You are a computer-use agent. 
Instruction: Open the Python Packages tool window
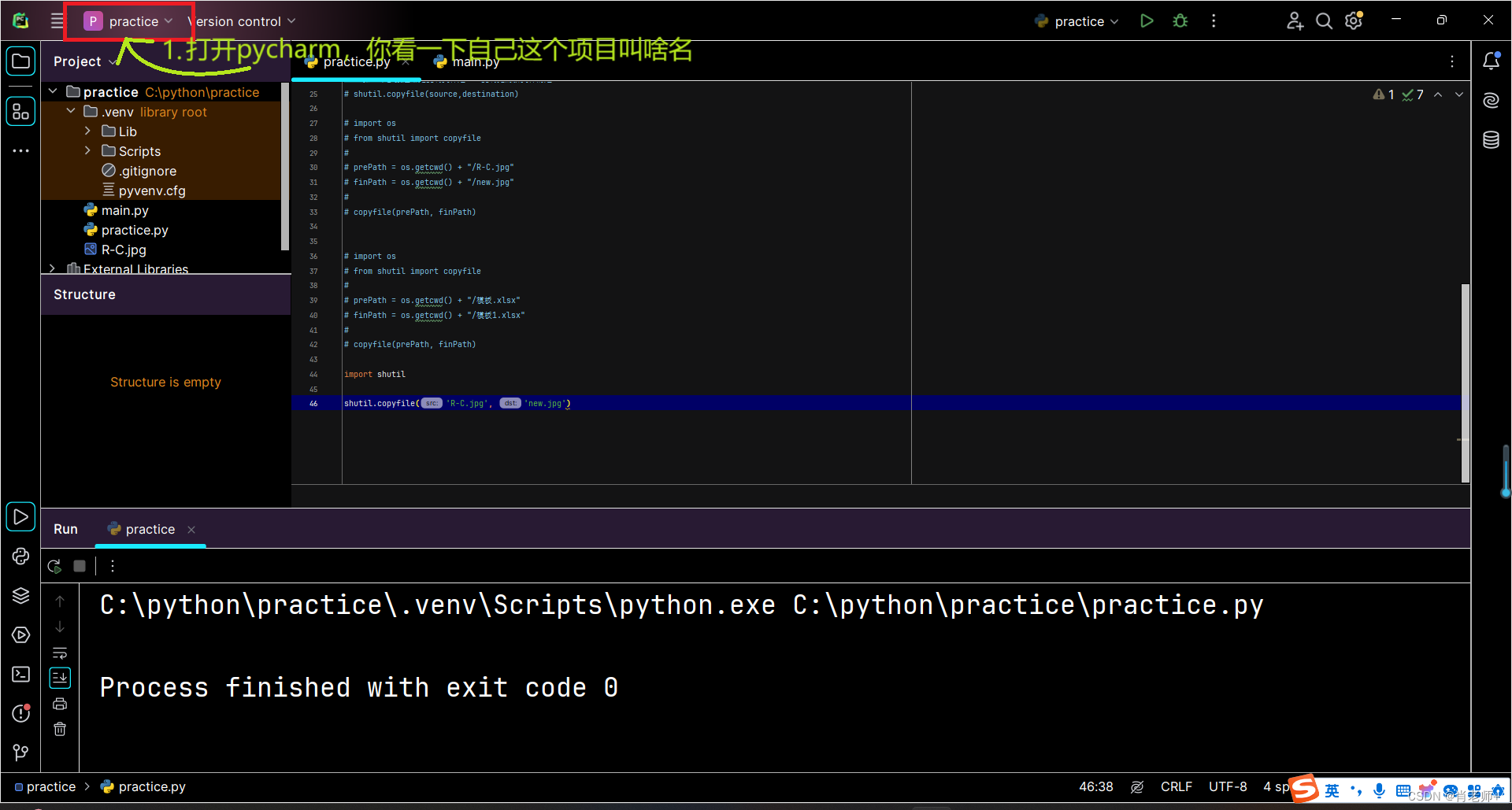tap(20, 595)
